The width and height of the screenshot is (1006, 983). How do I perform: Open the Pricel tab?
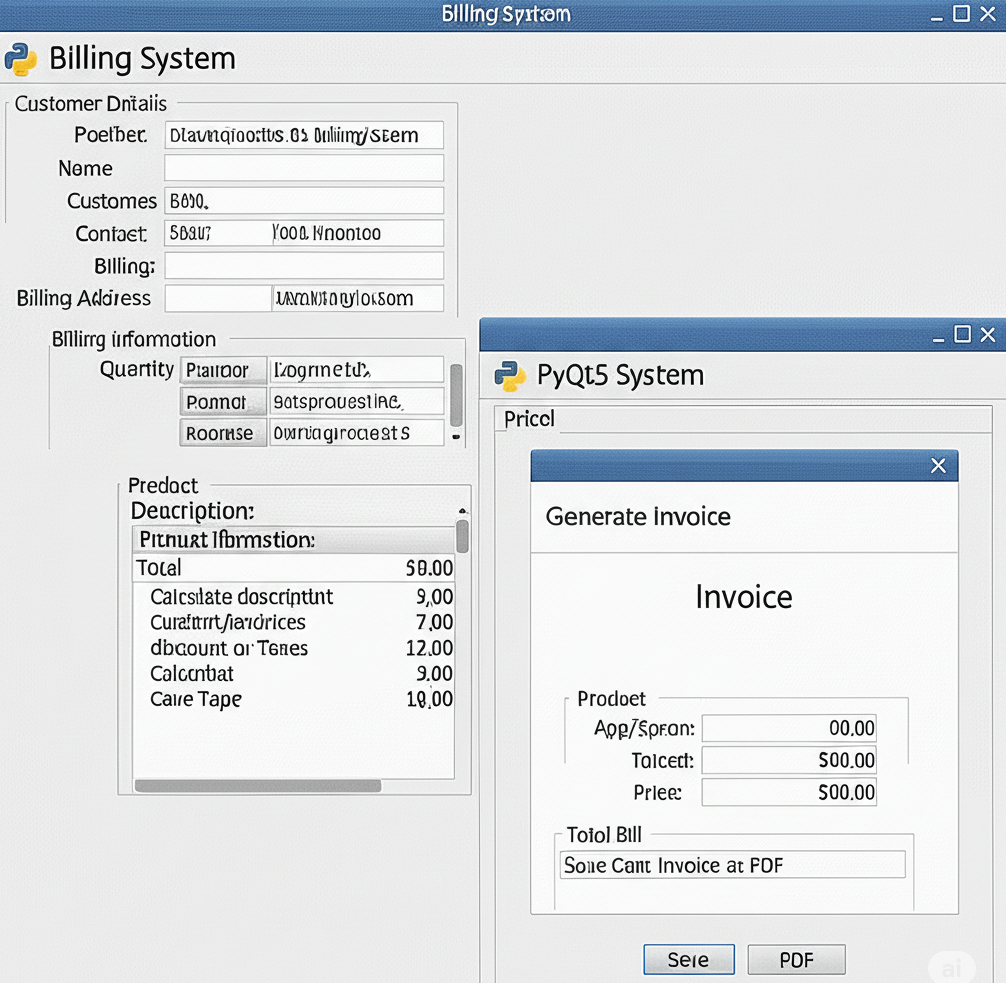click(x=529, y=419)
